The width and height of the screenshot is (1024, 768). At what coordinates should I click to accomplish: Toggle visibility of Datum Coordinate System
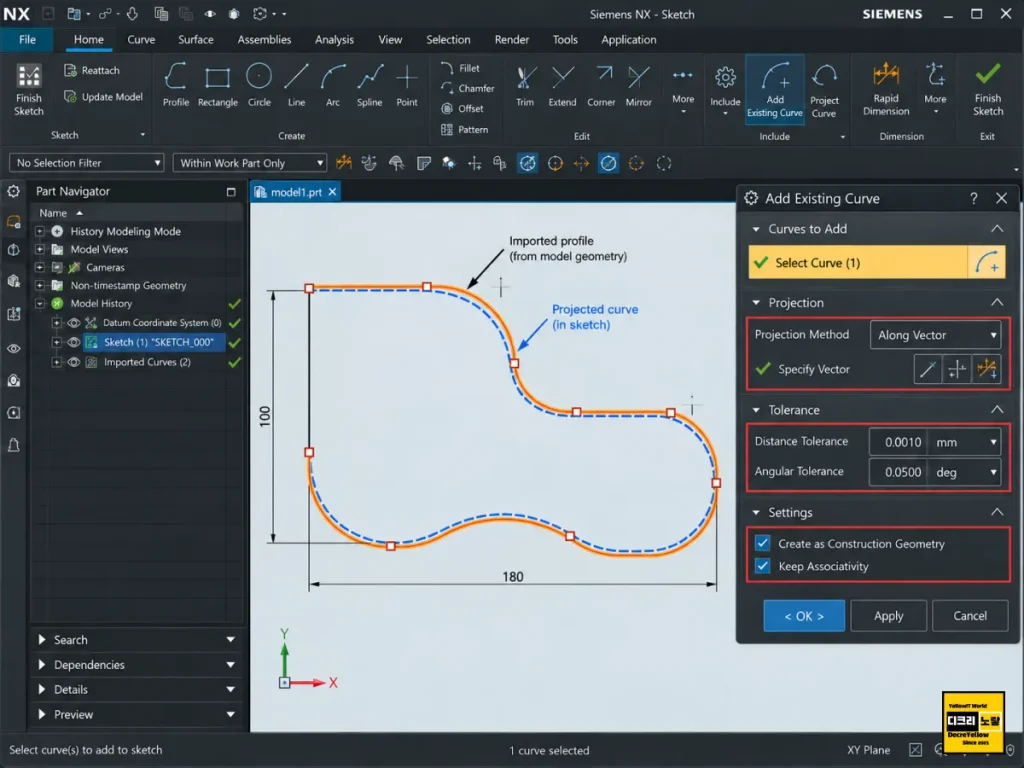tap(74, 323)
